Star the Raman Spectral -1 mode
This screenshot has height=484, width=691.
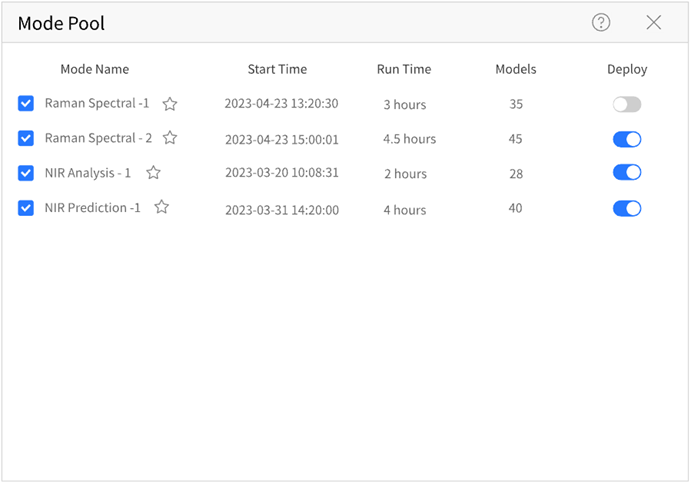170,104
